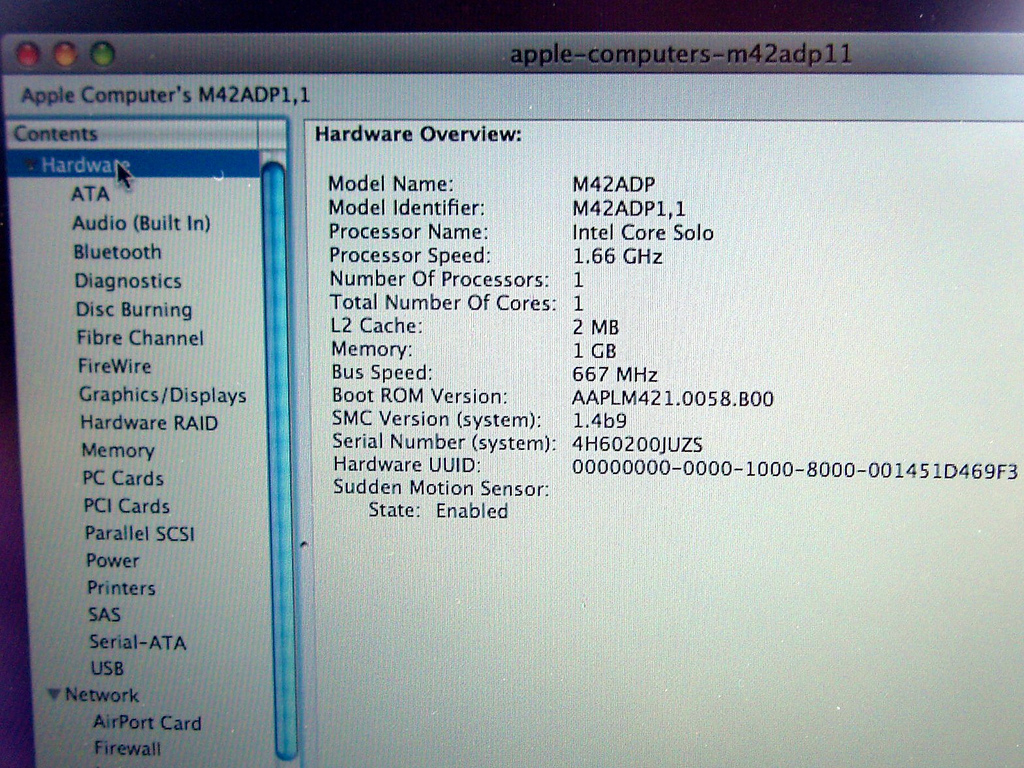Open the Fibre Channel section
This screenshot has height=768, width=1024.
click(x=137, y=338)
